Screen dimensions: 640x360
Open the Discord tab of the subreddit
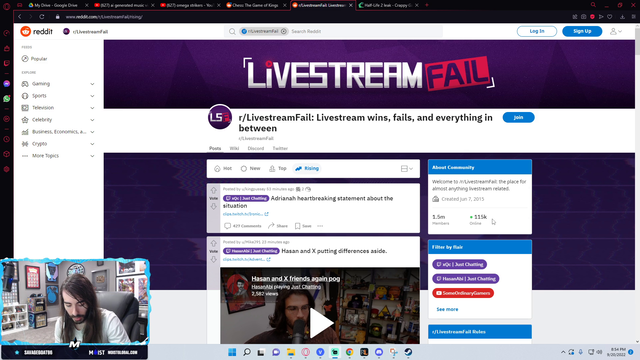(256, 149)
